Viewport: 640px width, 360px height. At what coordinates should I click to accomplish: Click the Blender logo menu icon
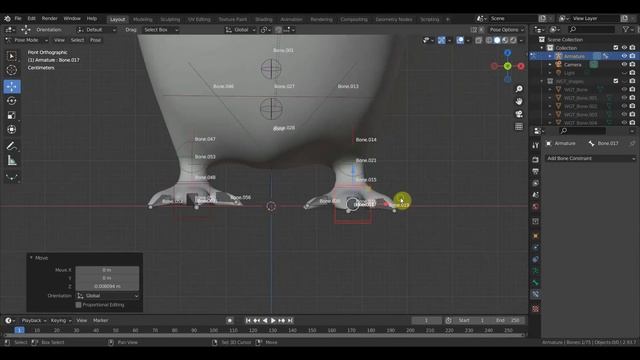(7, 18)
